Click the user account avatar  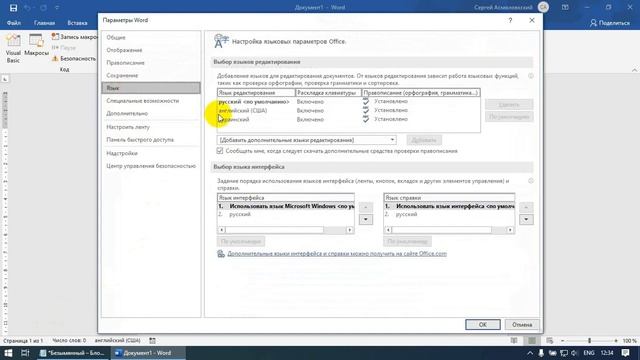[543, 7]
